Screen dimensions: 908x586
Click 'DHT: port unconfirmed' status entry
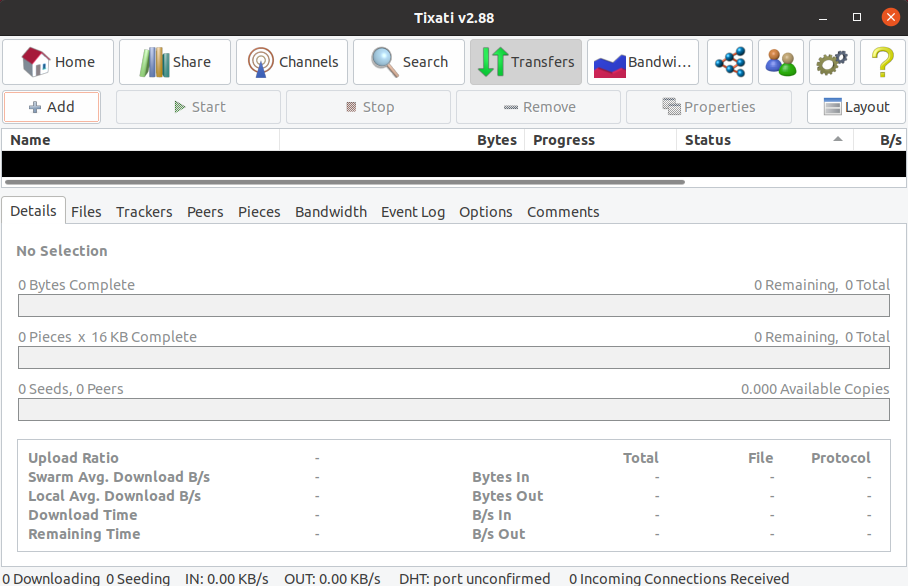tap(474, 578)
